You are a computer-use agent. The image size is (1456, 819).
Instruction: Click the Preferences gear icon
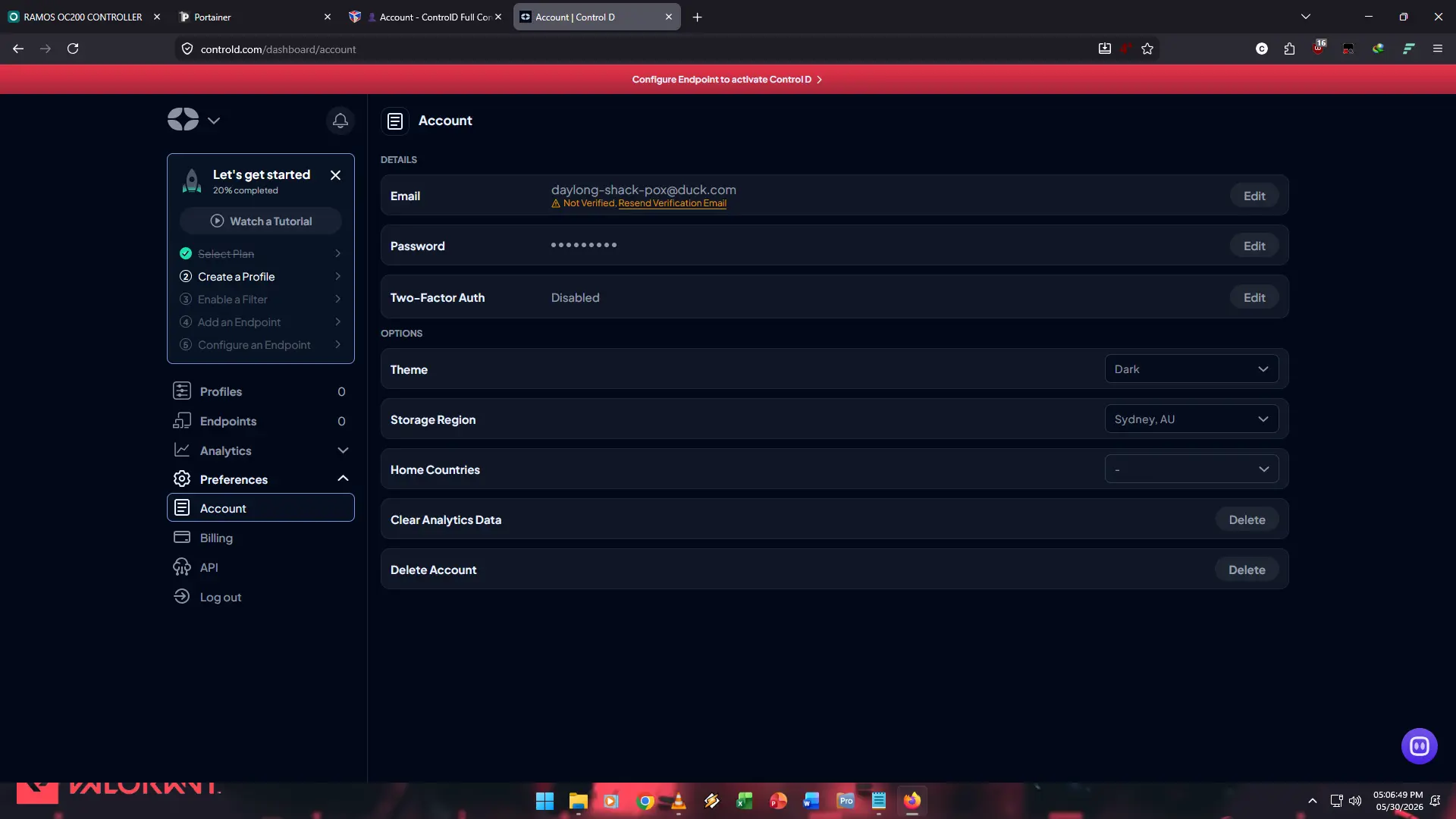coord(182,479)
